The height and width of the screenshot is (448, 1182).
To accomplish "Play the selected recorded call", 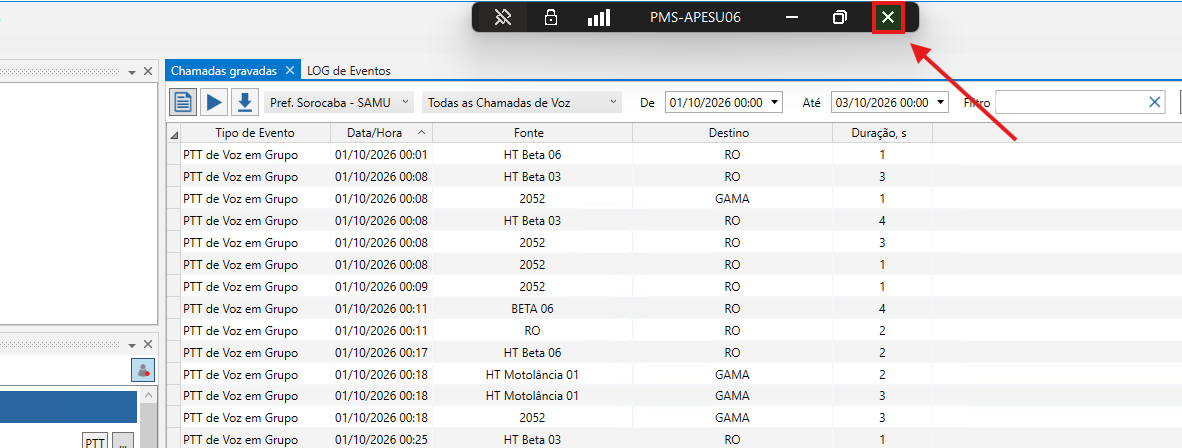I will [213, 102].
